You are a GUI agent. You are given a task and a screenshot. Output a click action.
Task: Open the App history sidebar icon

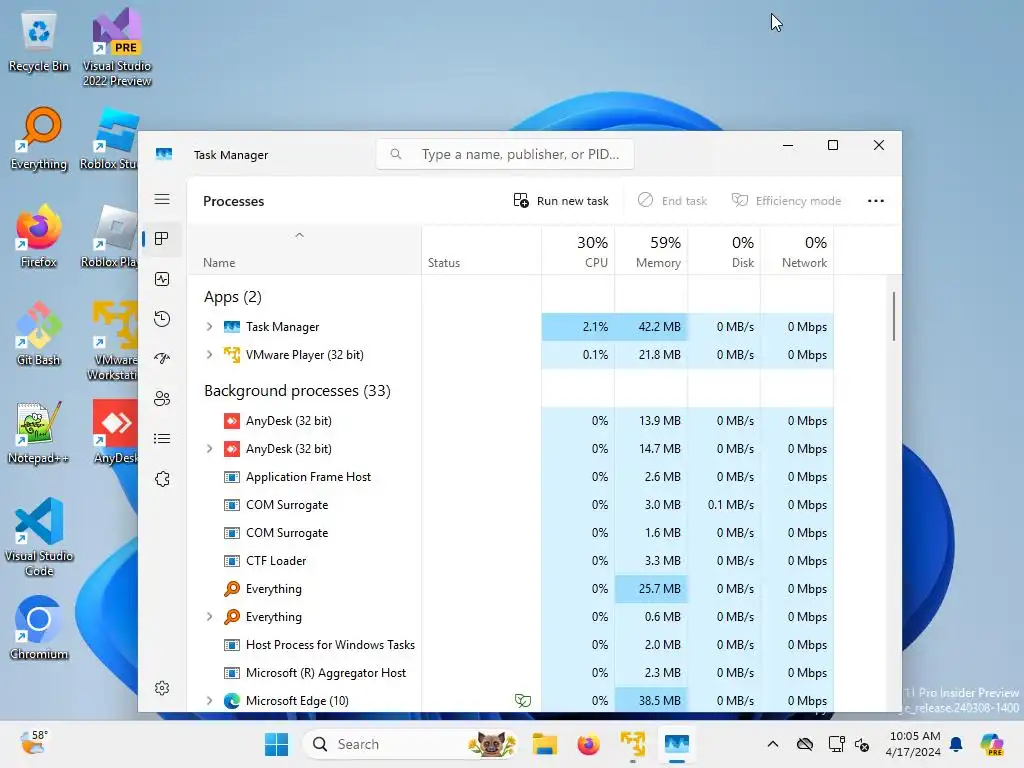tap(162, 319)
